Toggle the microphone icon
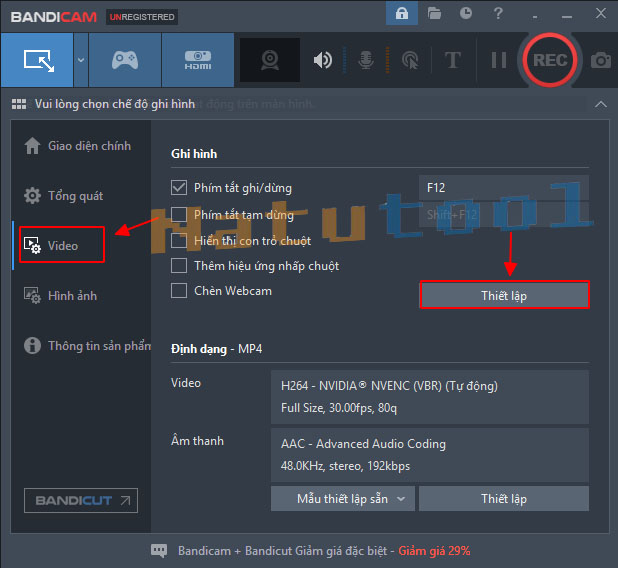The width and height of the screenshot is (618, 568). click(x=366, y=60)
